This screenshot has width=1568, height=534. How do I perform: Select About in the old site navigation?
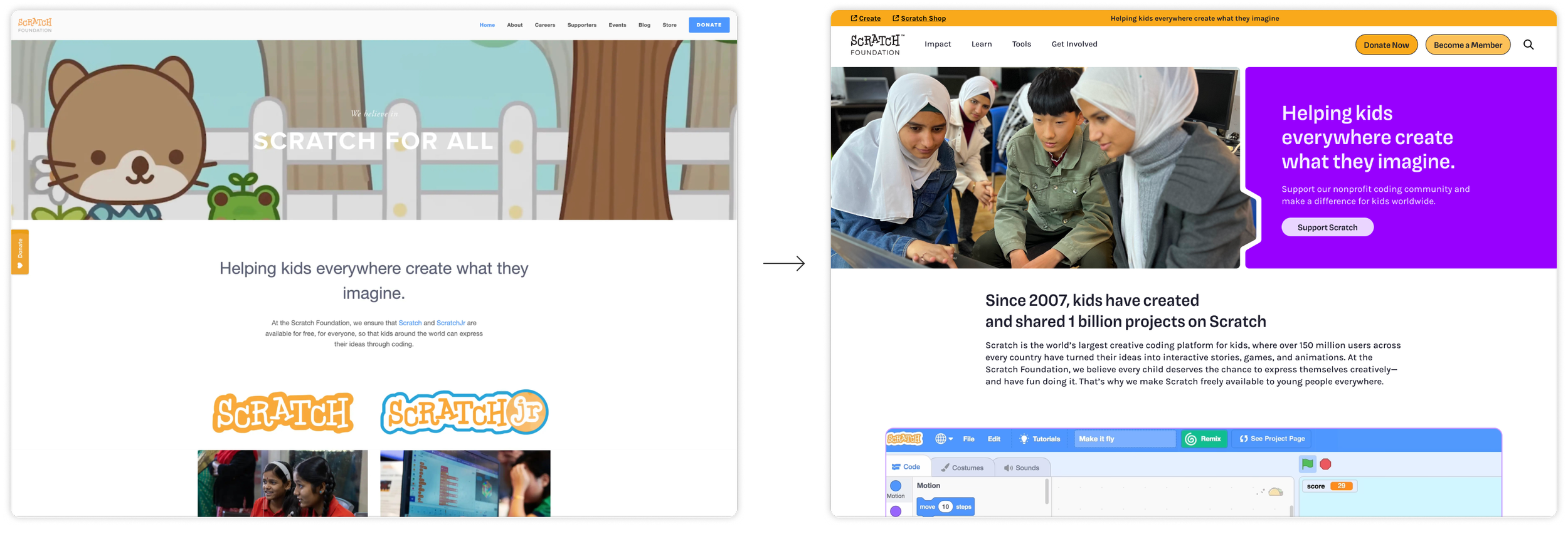514,25
